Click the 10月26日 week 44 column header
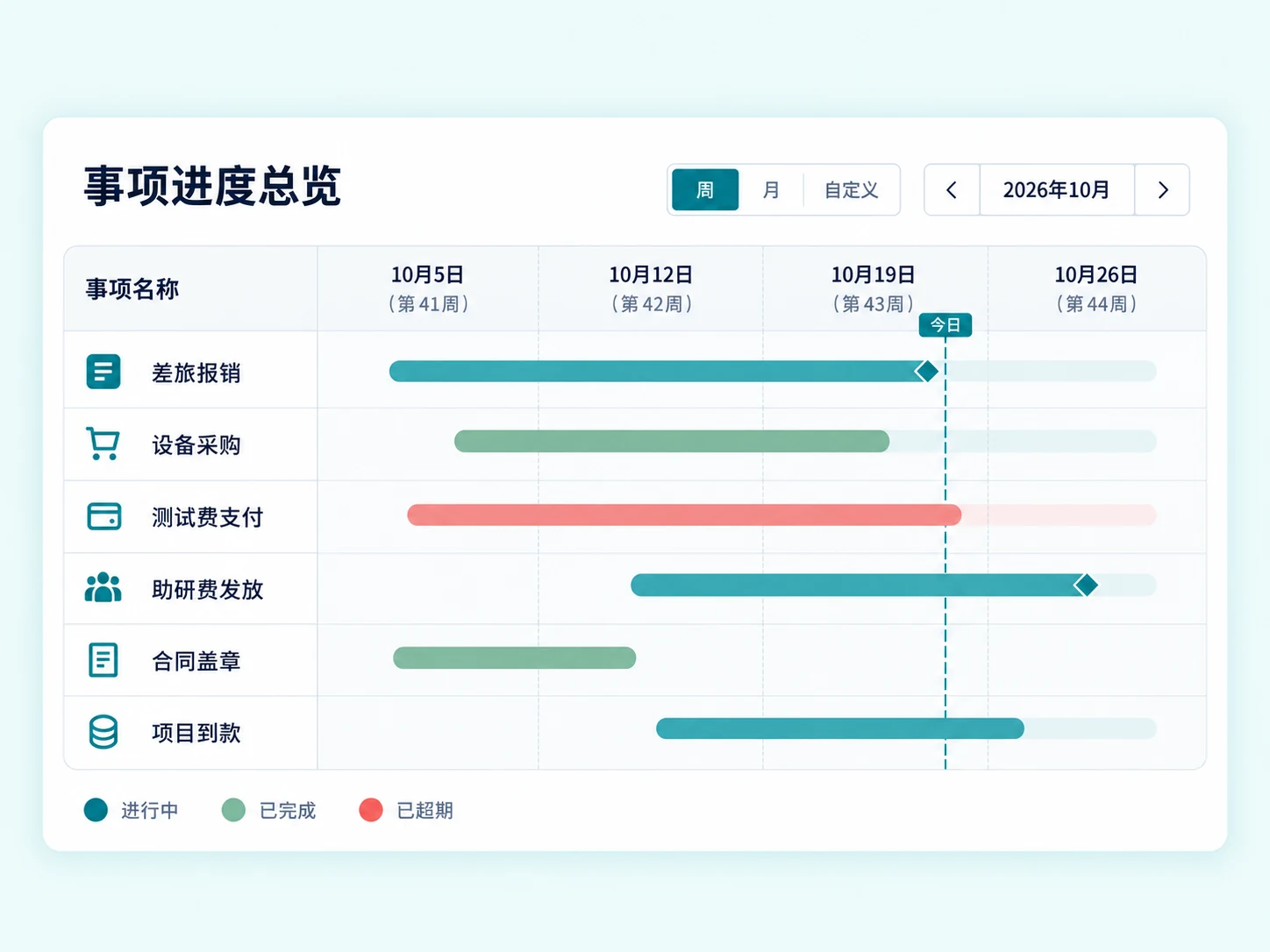This screenshot has width=1270, height=952. [1096, 288]
